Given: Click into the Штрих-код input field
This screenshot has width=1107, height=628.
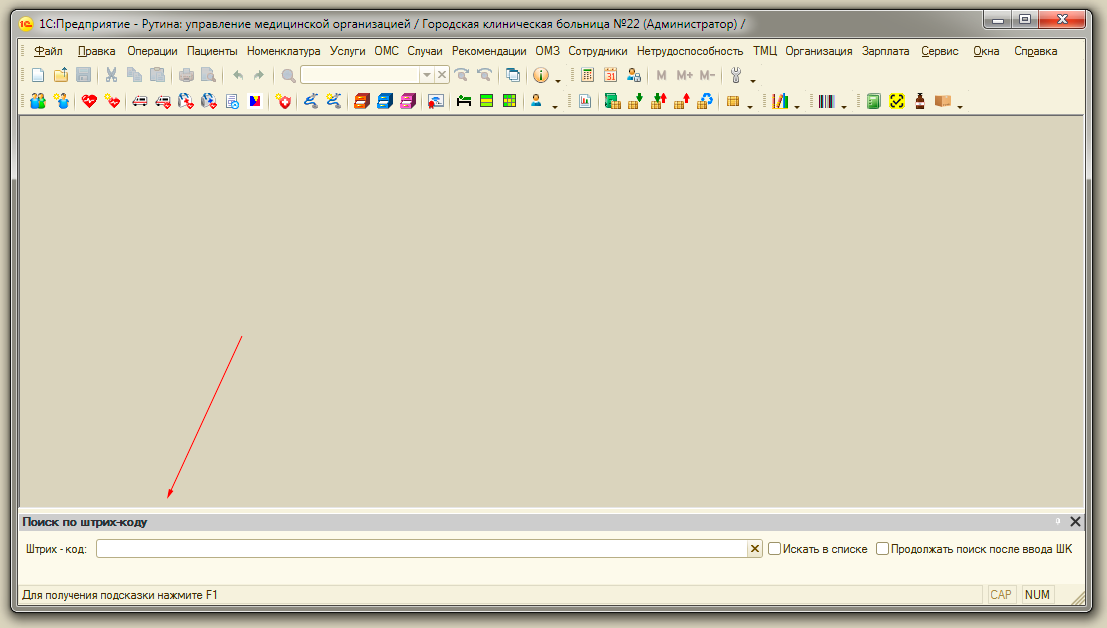Looking at the screenshot, I should 420,549.
